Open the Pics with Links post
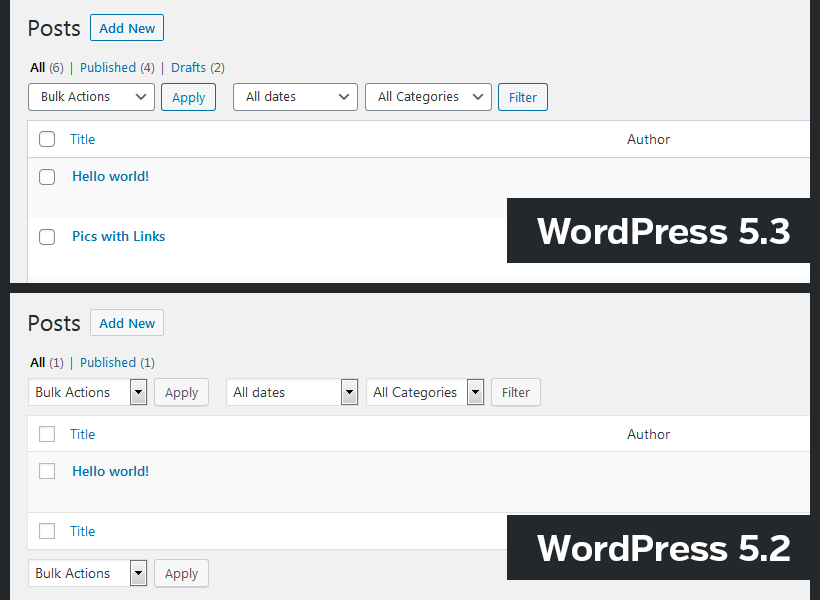 point(119,236)
